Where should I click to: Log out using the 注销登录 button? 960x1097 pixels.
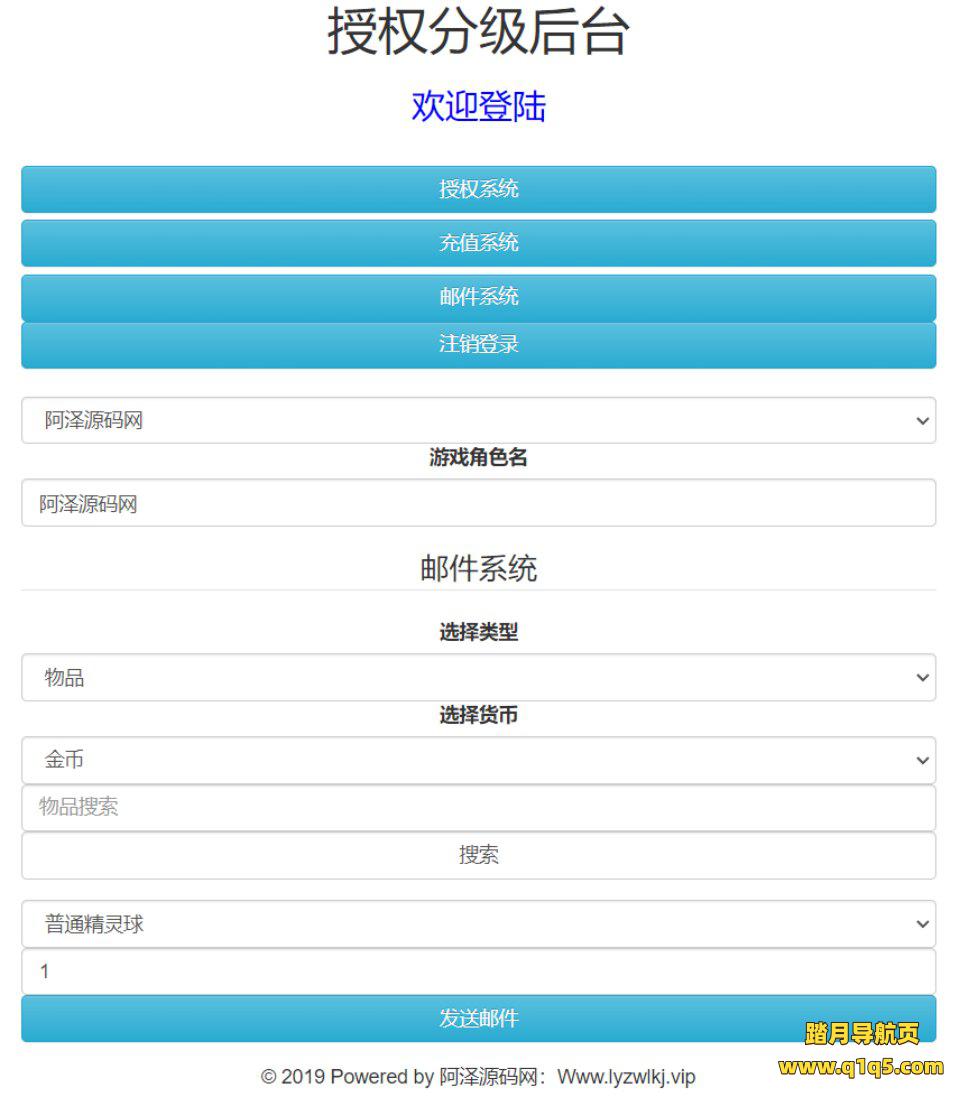coord(478,345)
